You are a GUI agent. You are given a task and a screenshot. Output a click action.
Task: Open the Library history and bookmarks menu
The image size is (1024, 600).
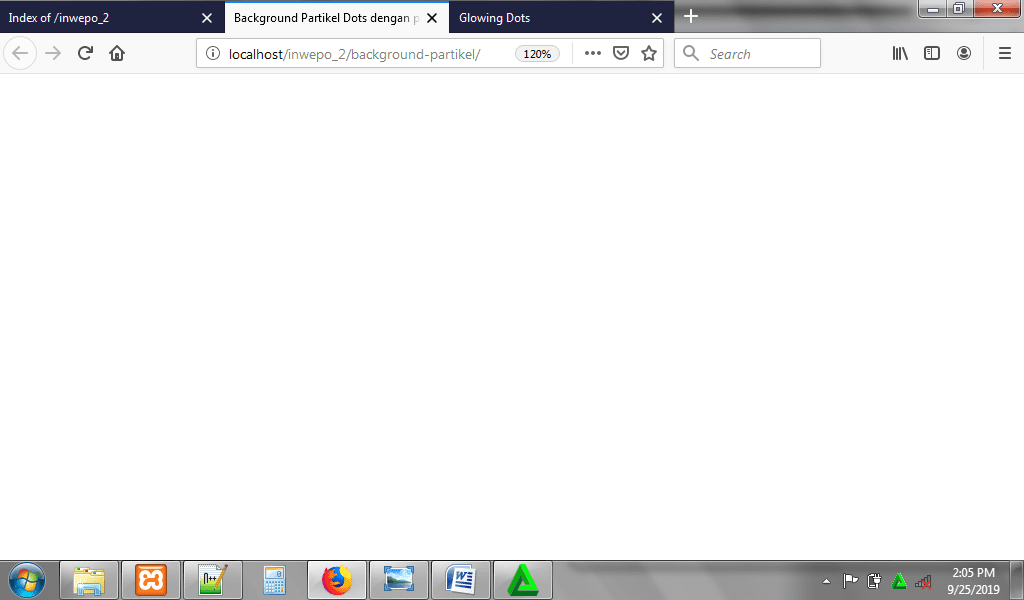[901, 53]
